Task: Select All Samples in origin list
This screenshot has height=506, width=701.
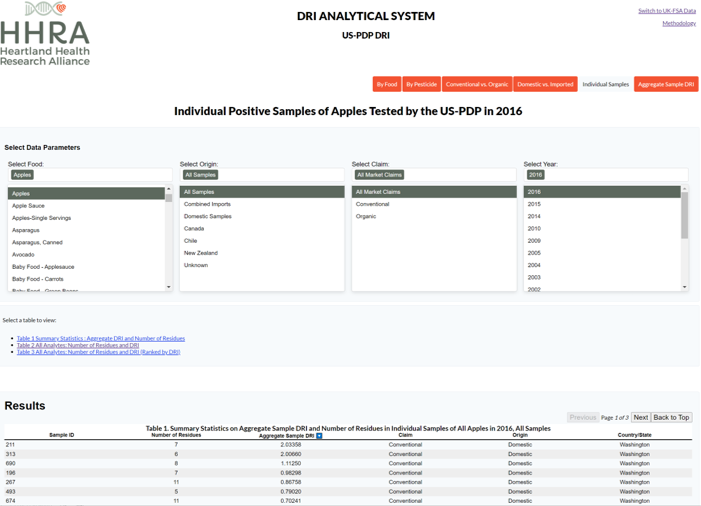Action: coord(262,192)
